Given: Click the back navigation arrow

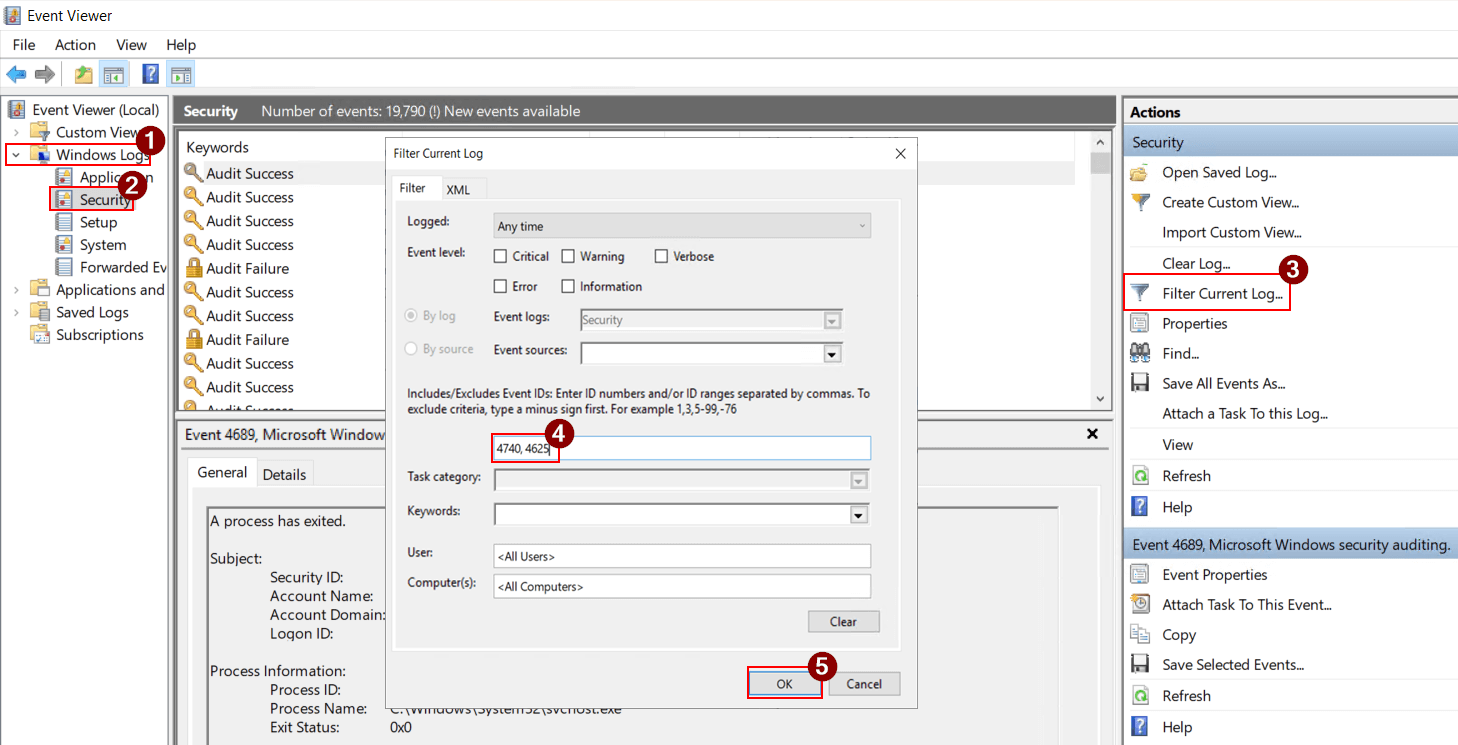Looking at the screenshot, I should point(16,73).
